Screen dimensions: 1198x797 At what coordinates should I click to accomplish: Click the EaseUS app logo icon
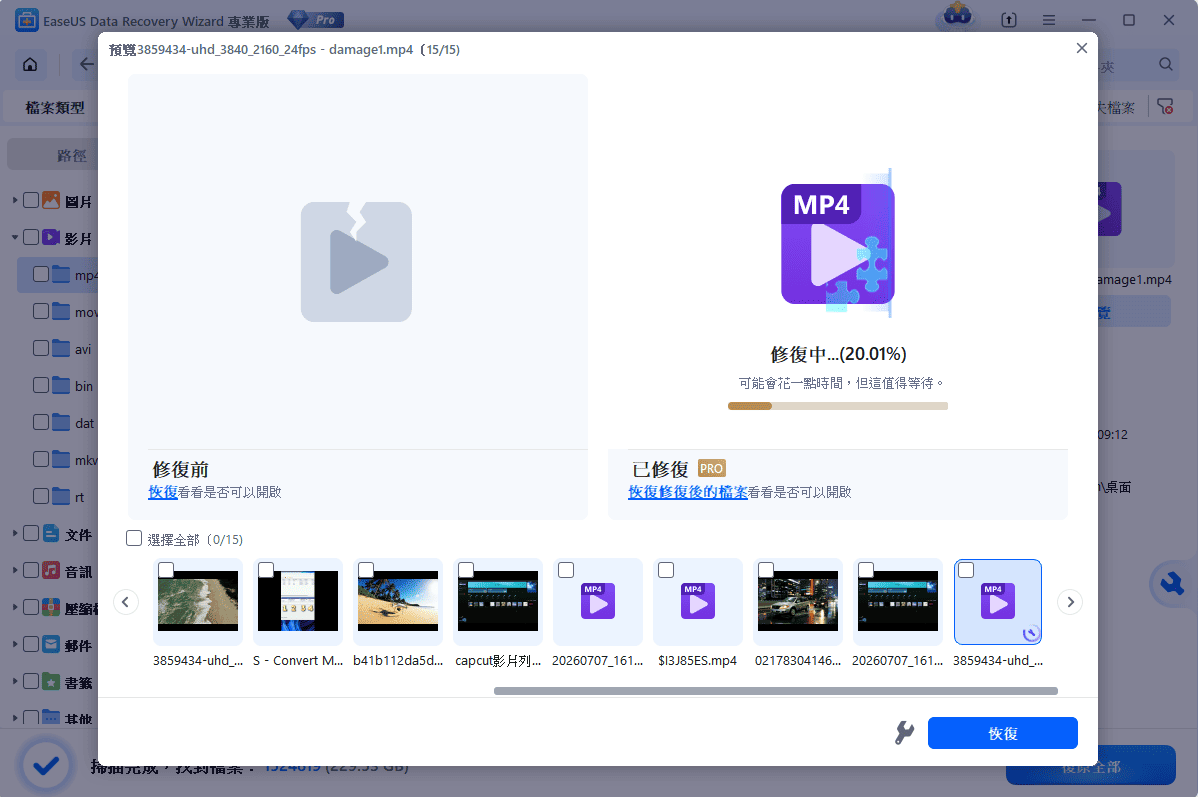pos(27,21)
